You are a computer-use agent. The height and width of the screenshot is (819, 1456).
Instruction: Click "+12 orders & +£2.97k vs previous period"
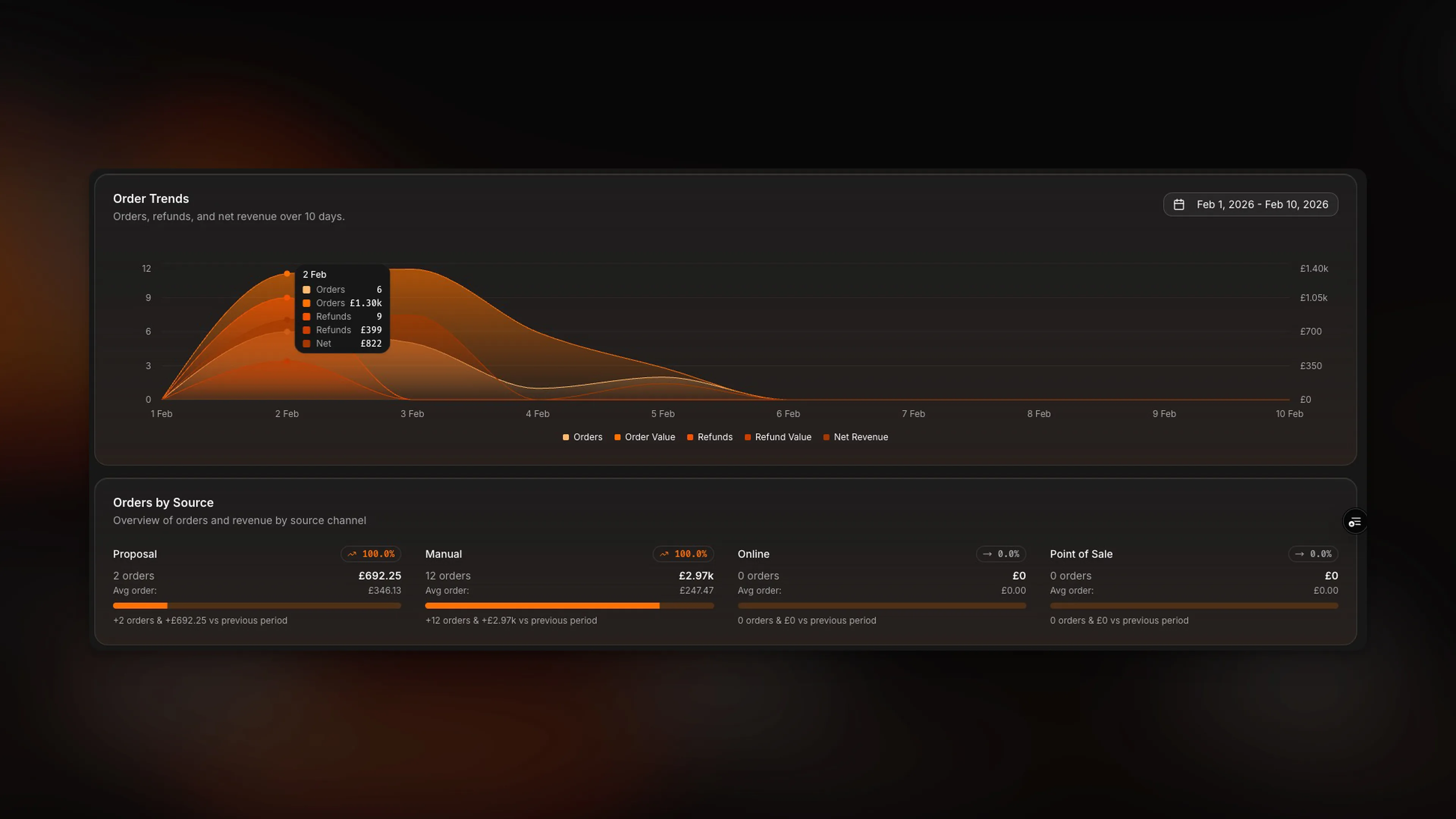pyautogui.click(x=511, y=620)
